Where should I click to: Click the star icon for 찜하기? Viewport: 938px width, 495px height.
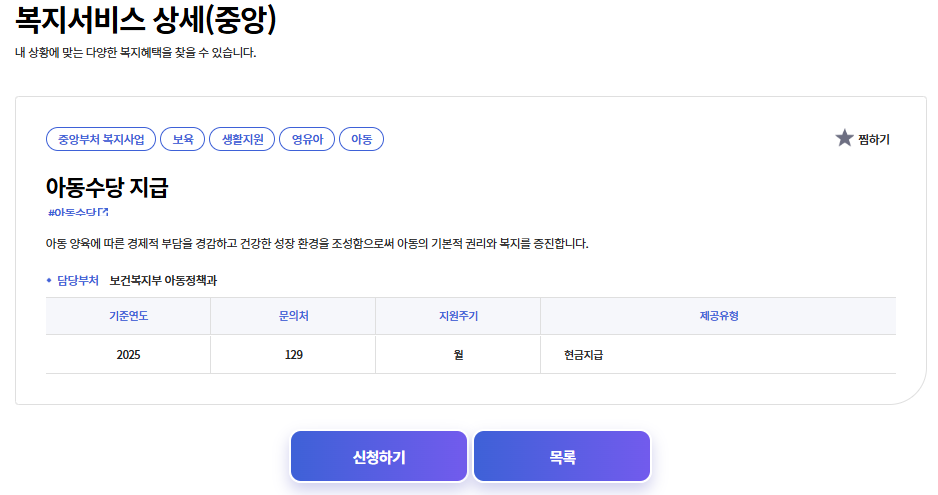[x=844, y=138]
